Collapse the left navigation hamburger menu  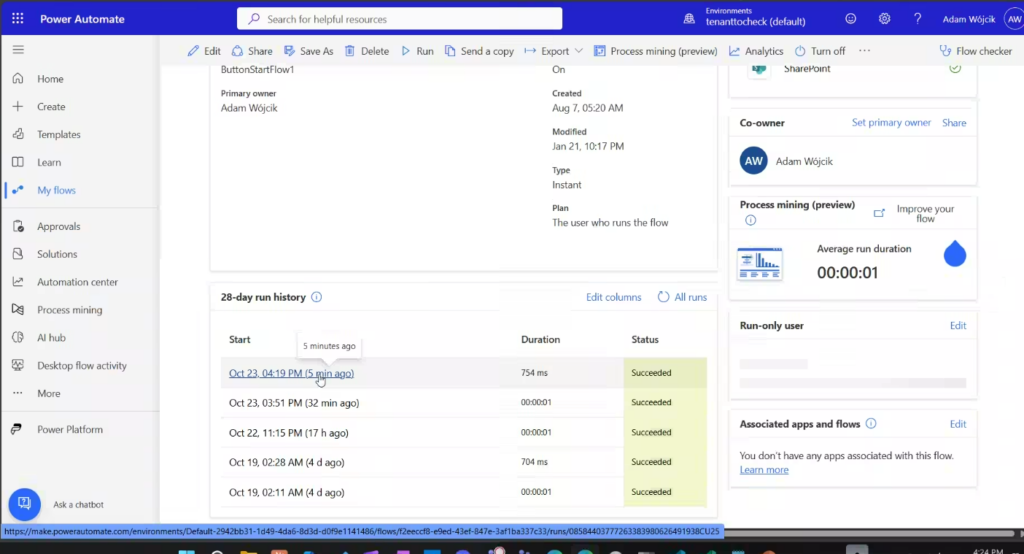tap(18, 50)
